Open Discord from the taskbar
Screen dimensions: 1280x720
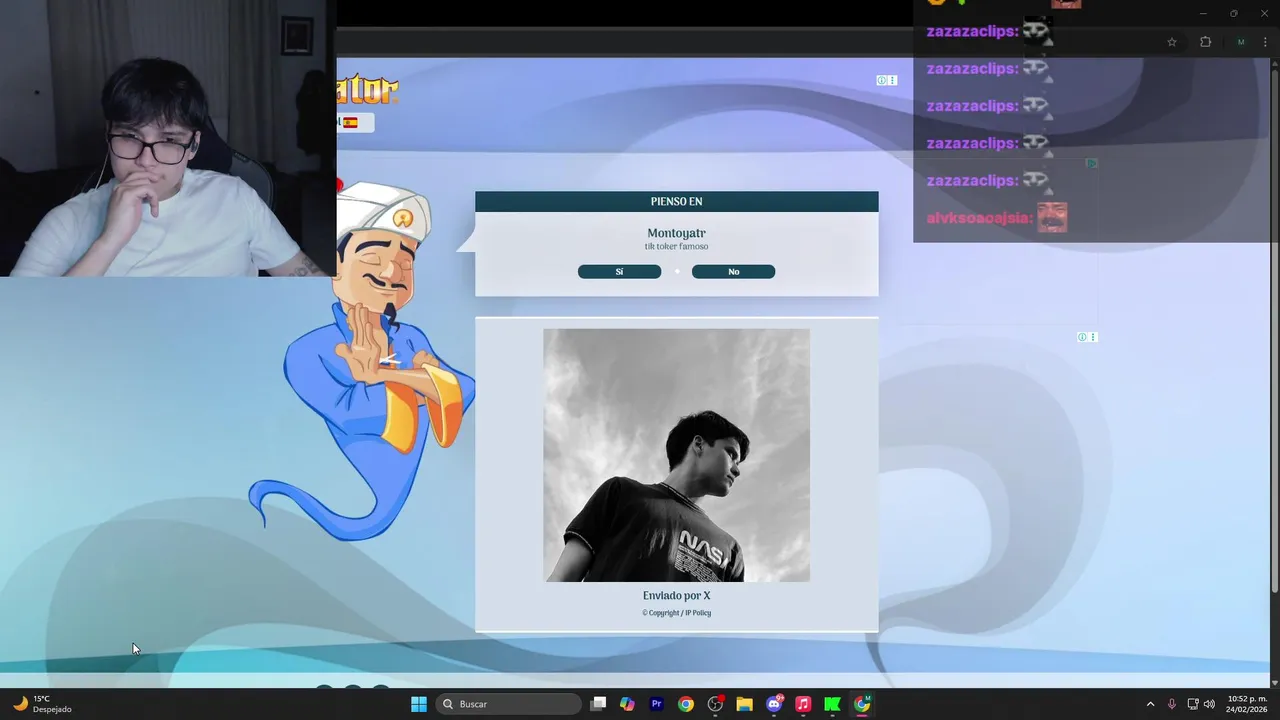[774, 704]
